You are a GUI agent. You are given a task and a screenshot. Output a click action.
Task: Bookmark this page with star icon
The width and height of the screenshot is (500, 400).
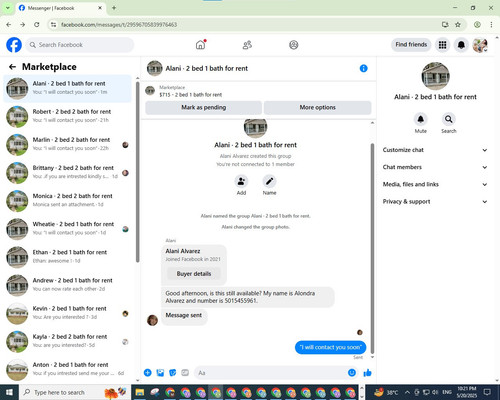pos(458,24)
